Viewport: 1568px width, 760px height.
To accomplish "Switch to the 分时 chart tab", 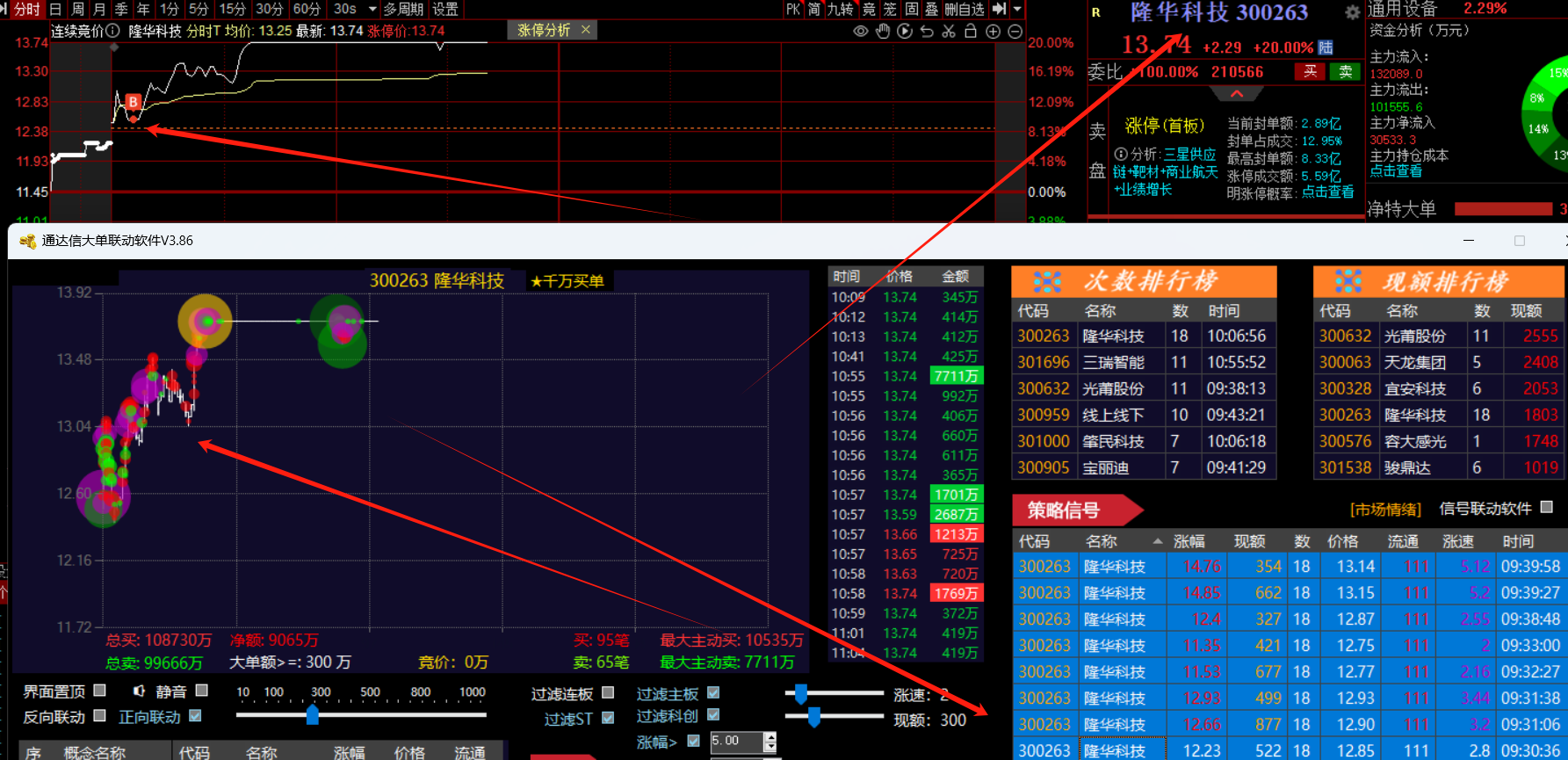I will click(27, 9).
